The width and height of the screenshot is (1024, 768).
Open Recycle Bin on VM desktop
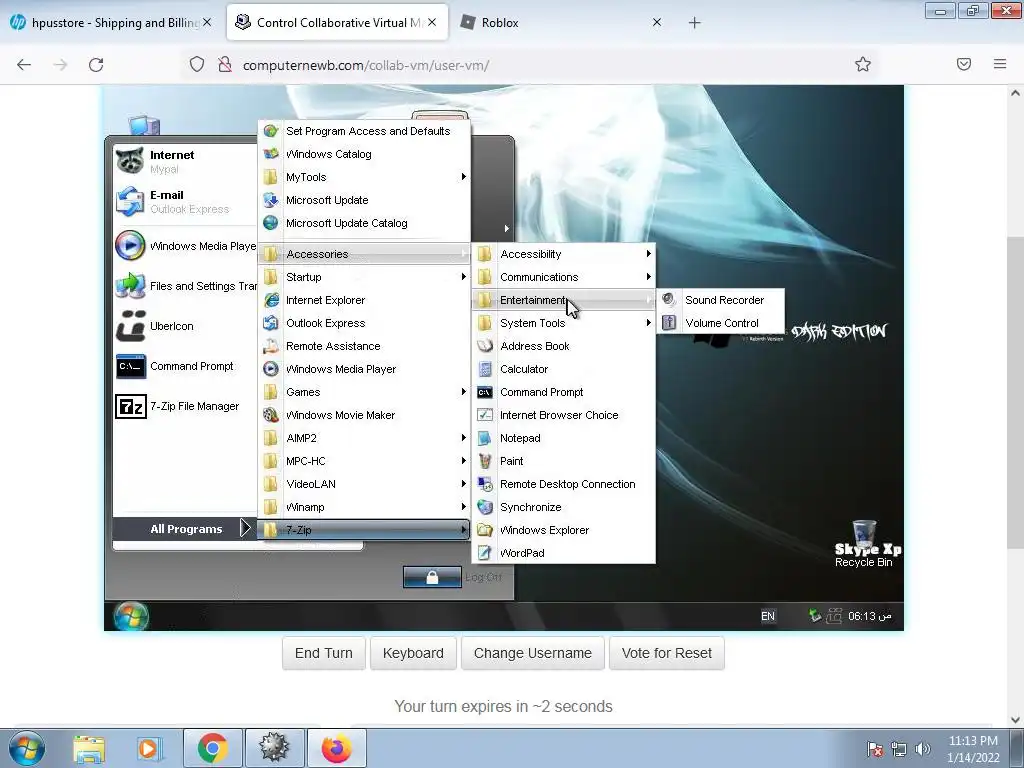863,543
